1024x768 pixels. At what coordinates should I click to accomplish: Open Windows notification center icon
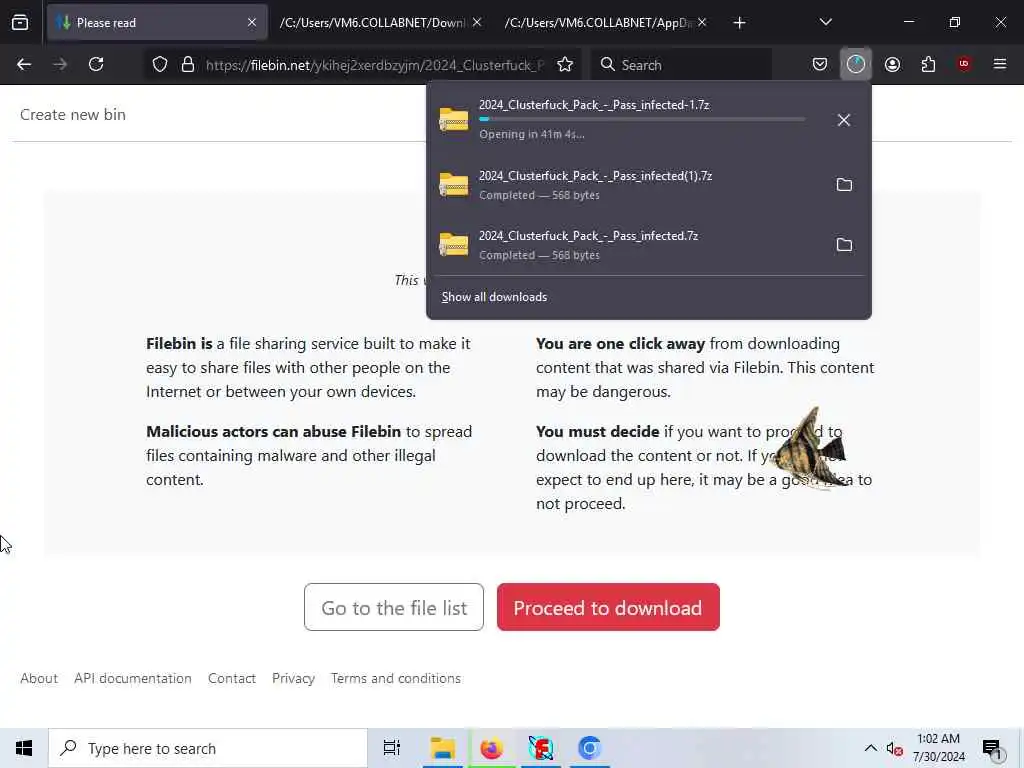pos(993,748)
